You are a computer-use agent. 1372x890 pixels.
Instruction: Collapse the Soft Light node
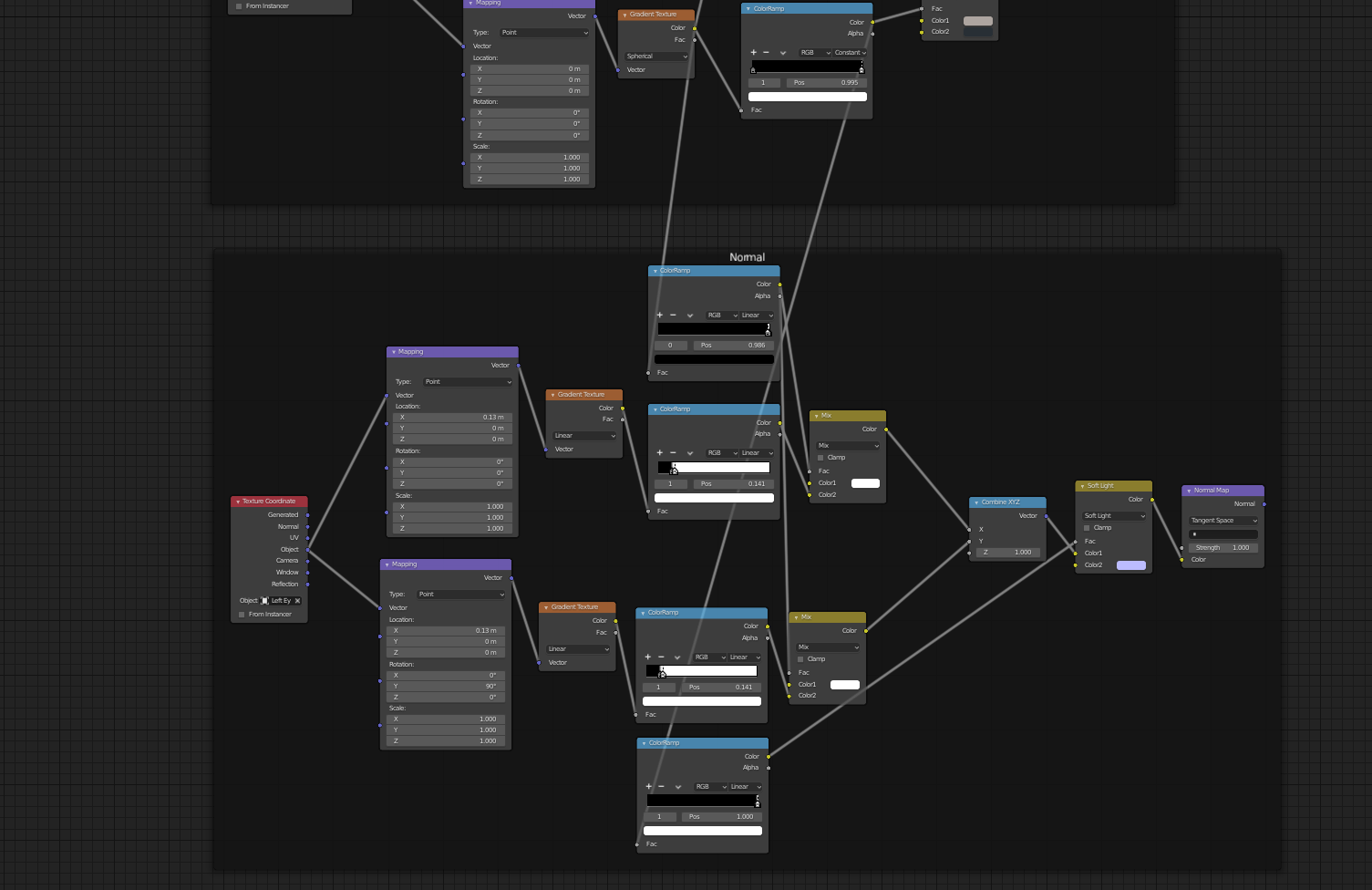(x=1081, y=486)
